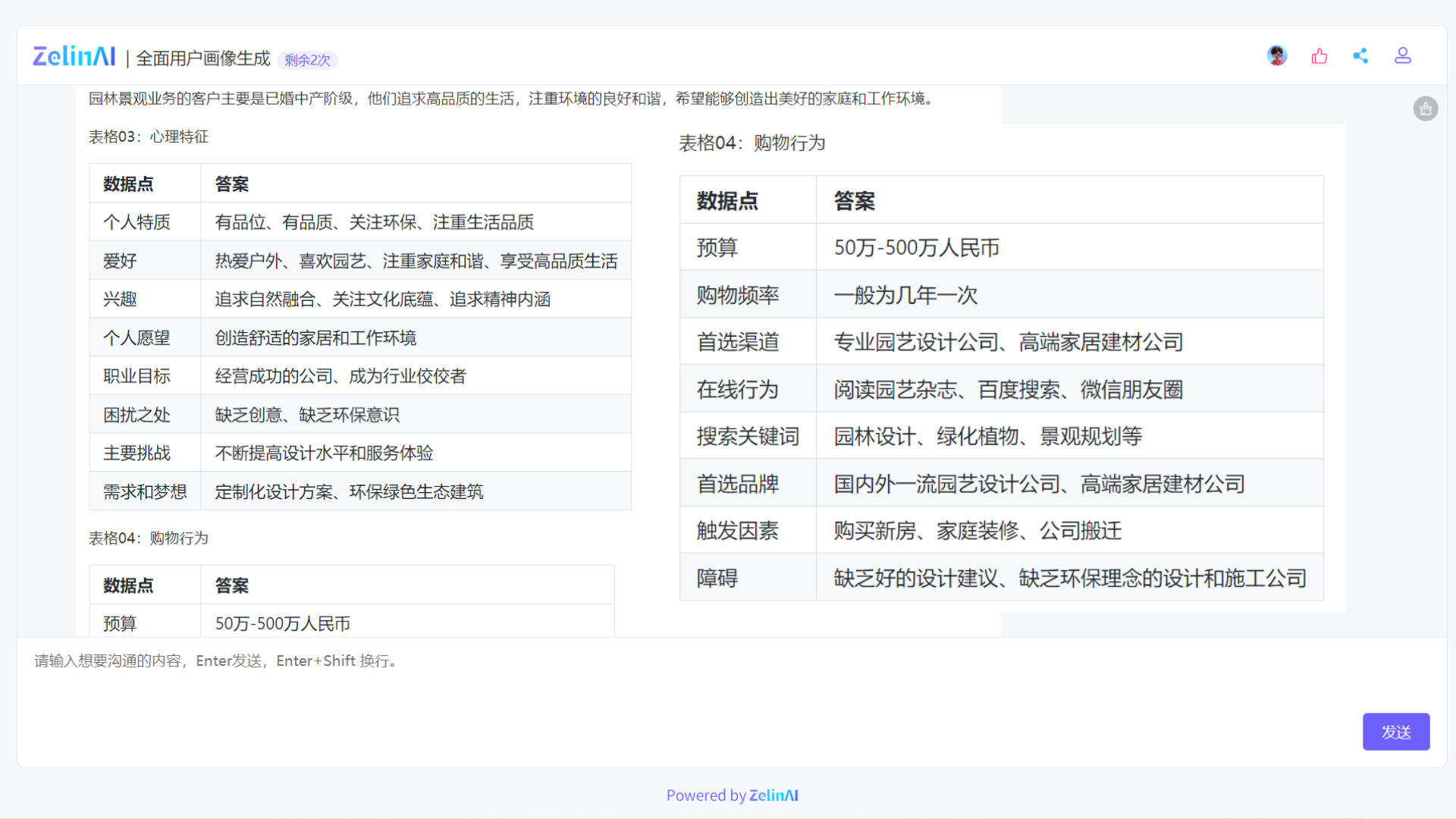Select the 表格03：心理特征 heading
Viewport: 1456px width, 819px height.
(x=149, y=136)
